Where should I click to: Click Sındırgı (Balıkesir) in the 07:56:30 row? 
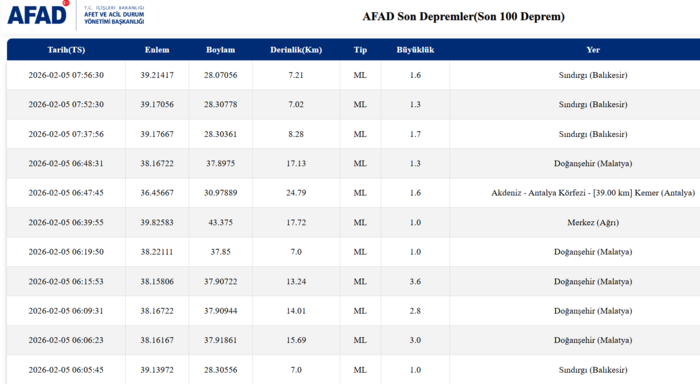593,75
